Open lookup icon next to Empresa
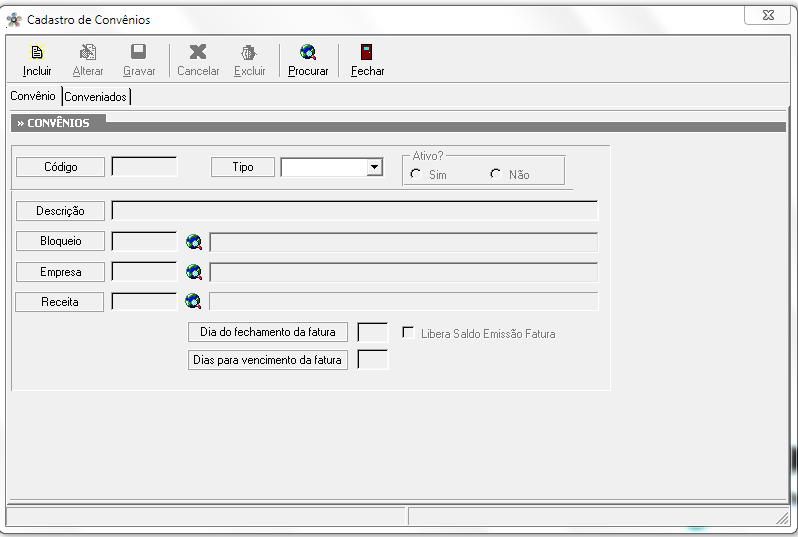Viewport: 798px width, 537px height. [194, 272]
